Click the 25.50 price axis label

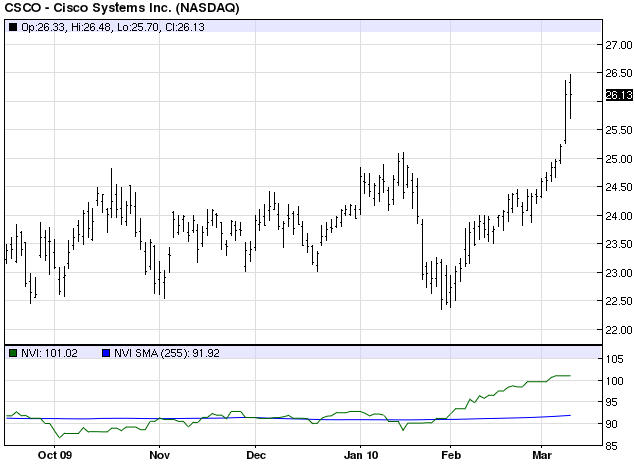[x=619, y=130]
